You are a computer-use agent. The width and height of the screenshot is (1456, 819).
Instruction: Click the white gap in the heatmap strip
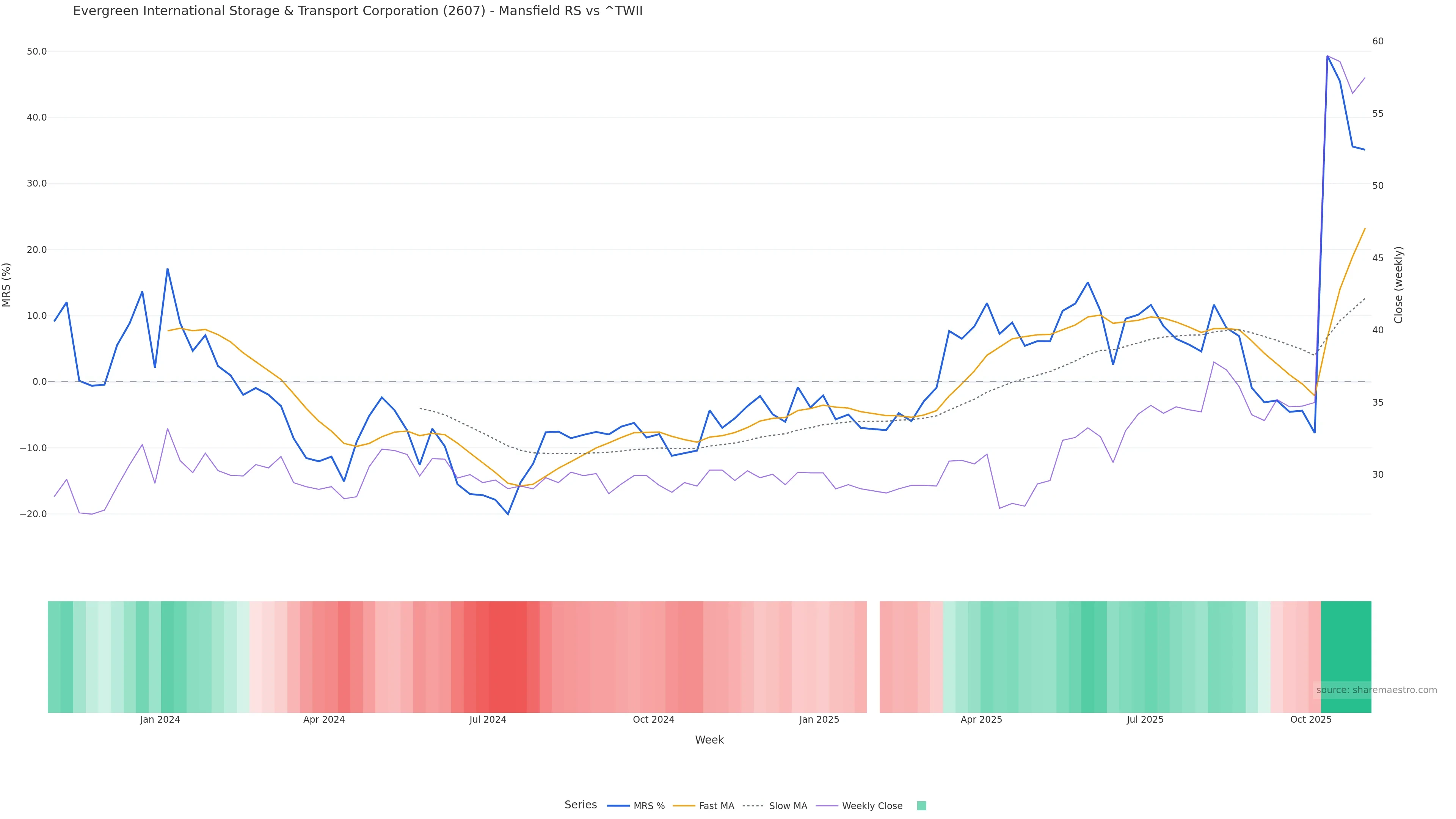pyautogui.click(x=873, y=656)
